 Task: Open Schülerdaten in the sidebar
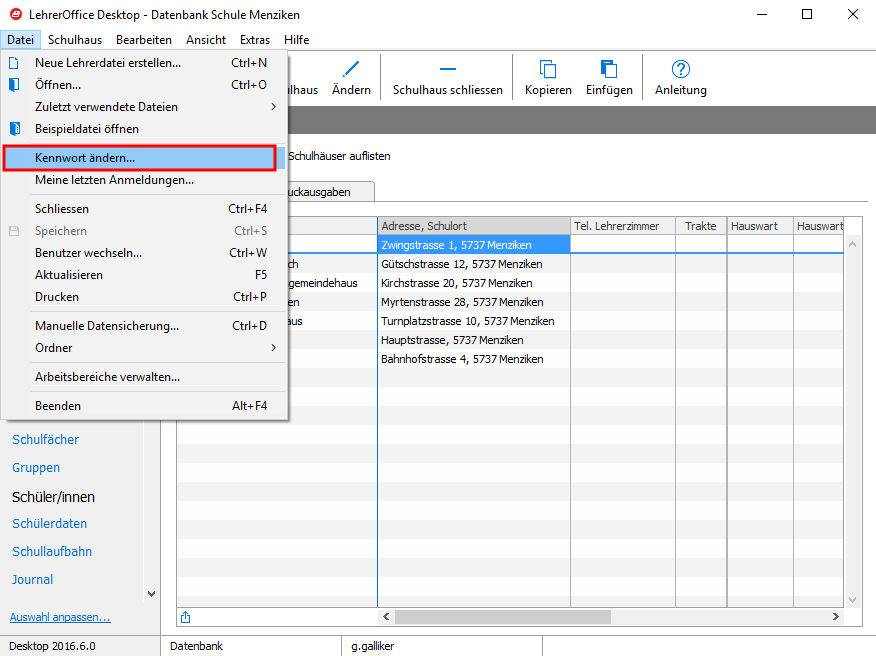49,523
